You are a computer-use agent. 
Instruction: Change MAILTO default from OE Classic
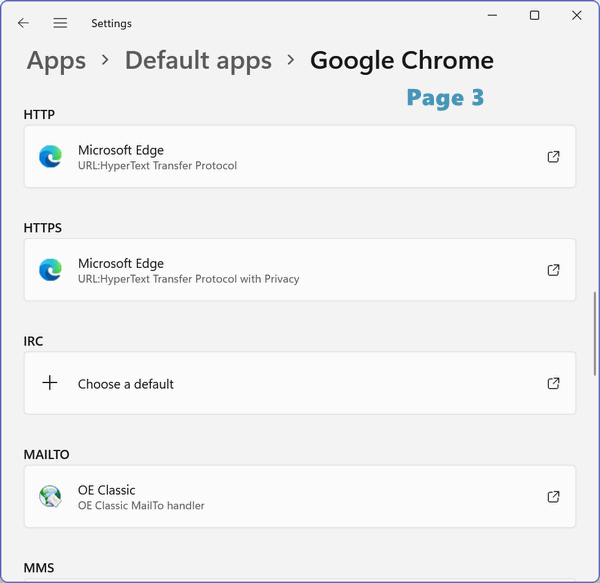pos(300,497)
